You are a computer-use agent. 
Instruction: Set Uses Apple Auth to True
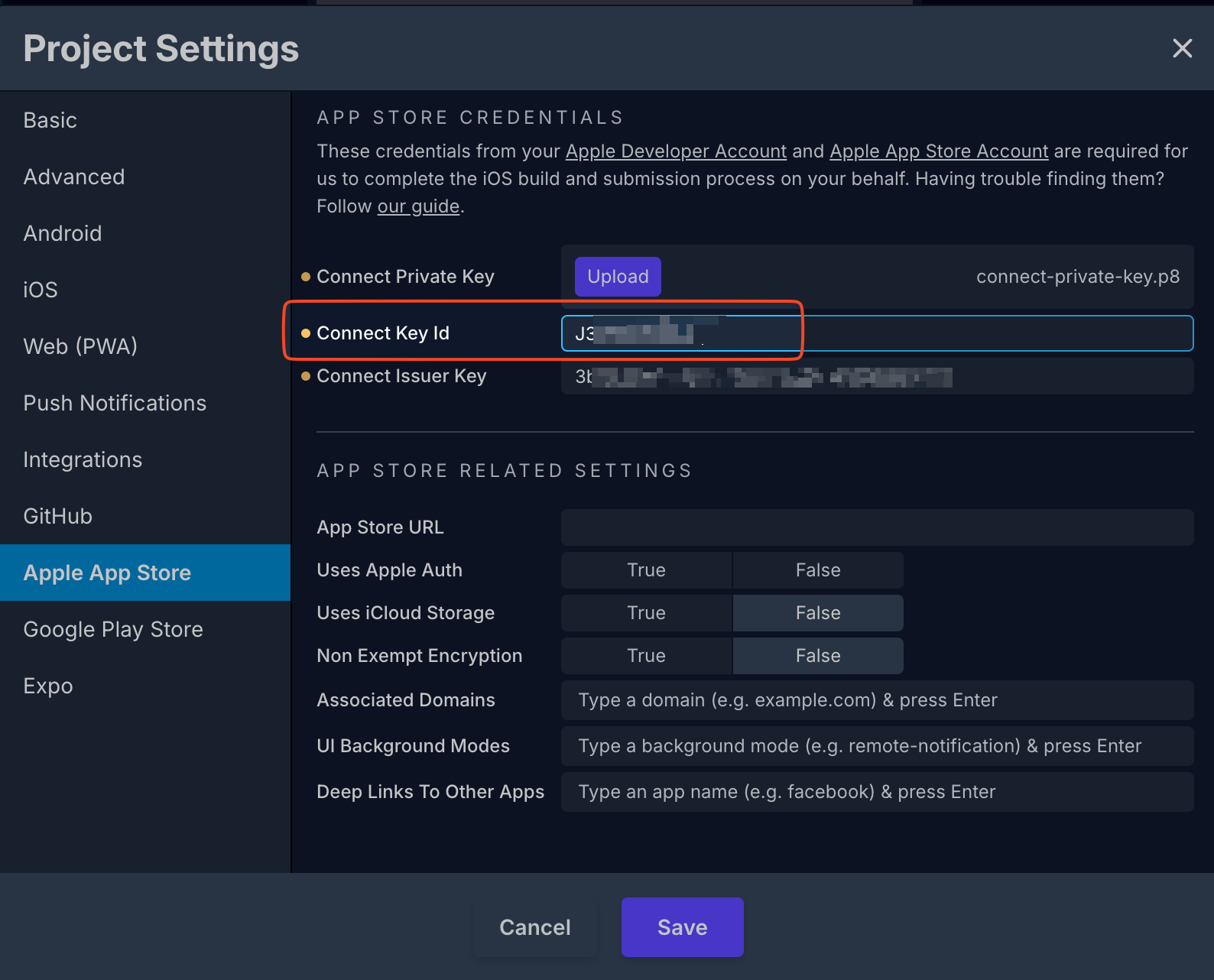pyautogui.click(x=646, y=570)
